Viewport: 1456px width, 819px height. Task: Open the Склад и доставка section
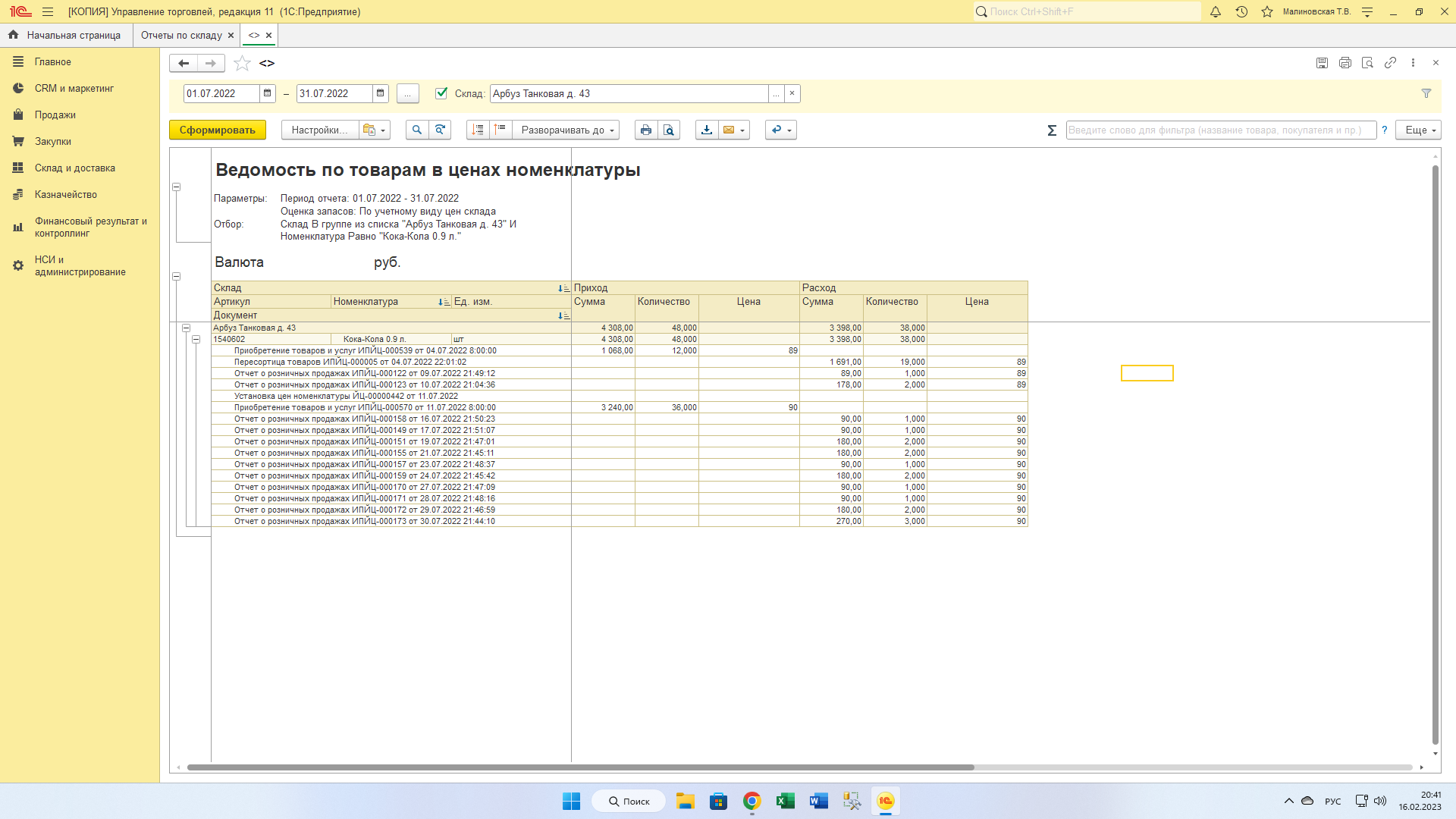74,168
